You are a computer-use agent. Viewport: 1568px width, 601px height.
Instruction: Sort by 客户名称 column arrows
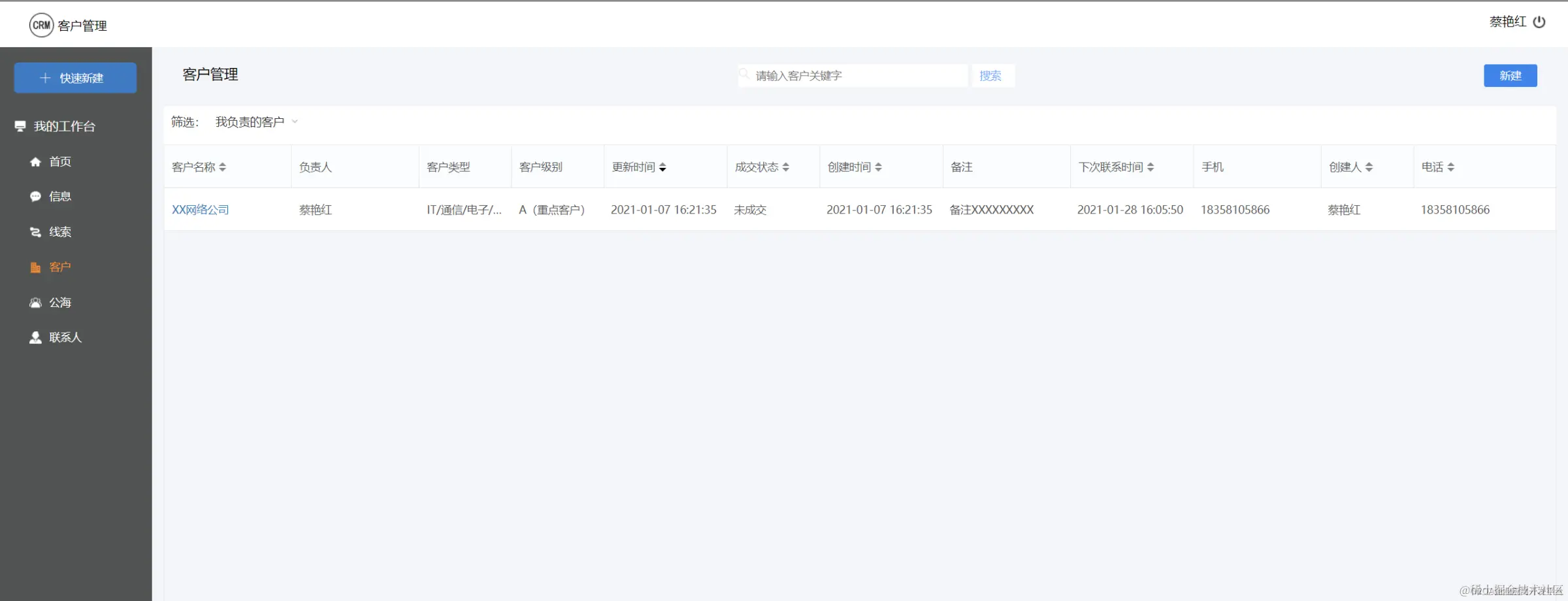(x=223, y=167)
